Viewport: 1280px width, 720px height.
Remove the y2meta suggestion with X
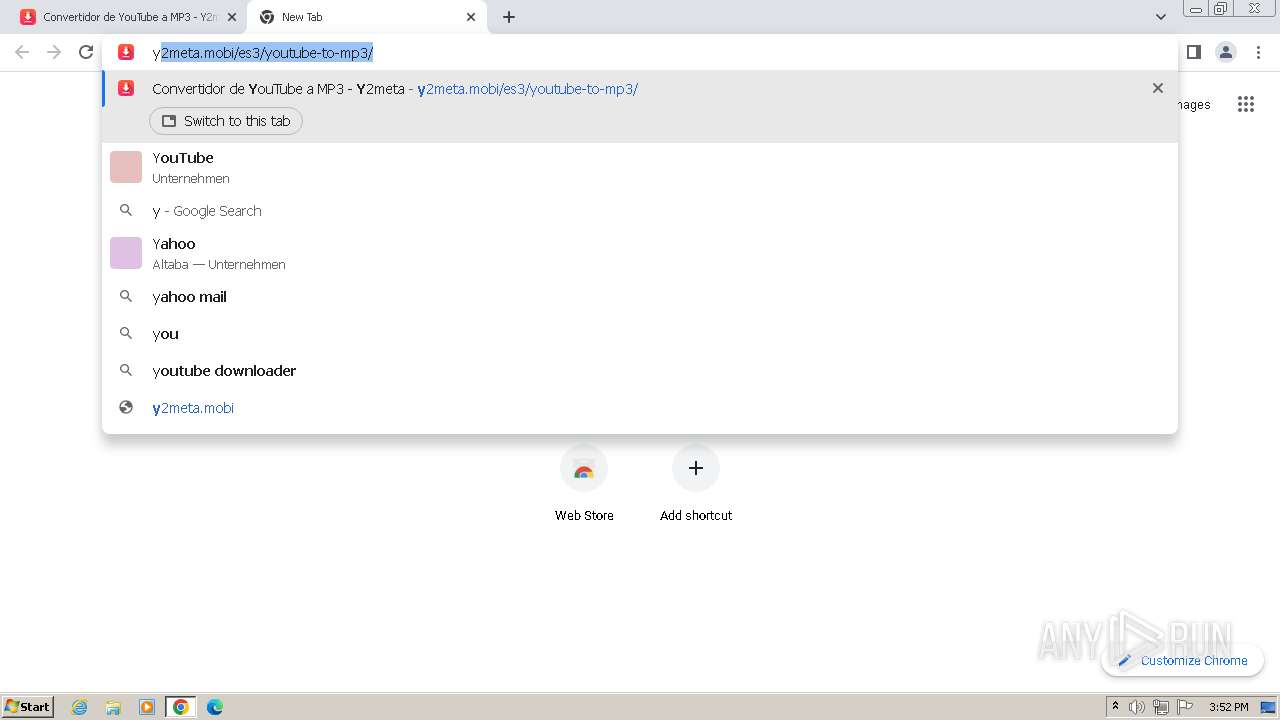[1158, 88]
